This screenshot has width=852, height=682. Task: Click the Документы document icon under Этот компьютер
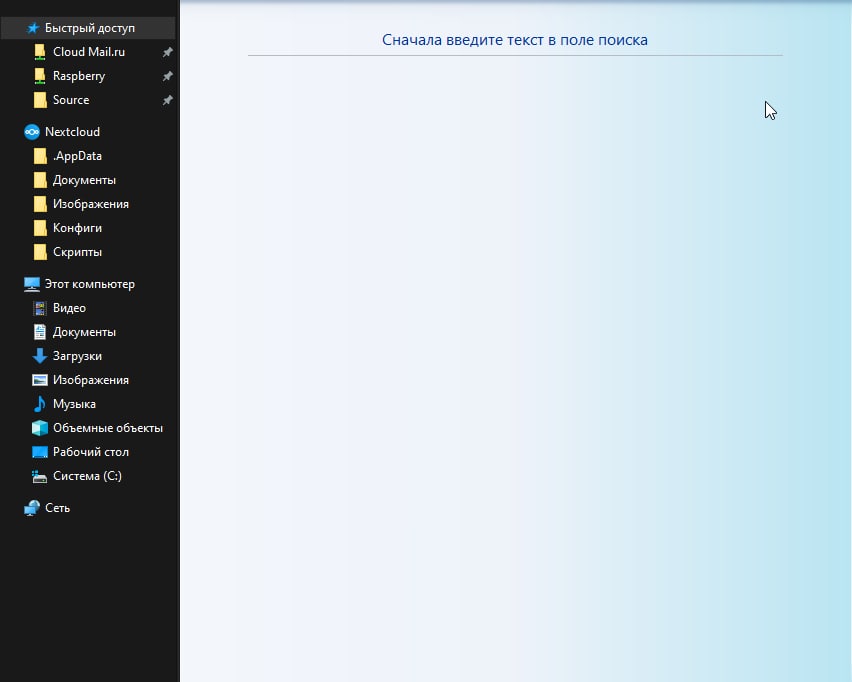40,332
